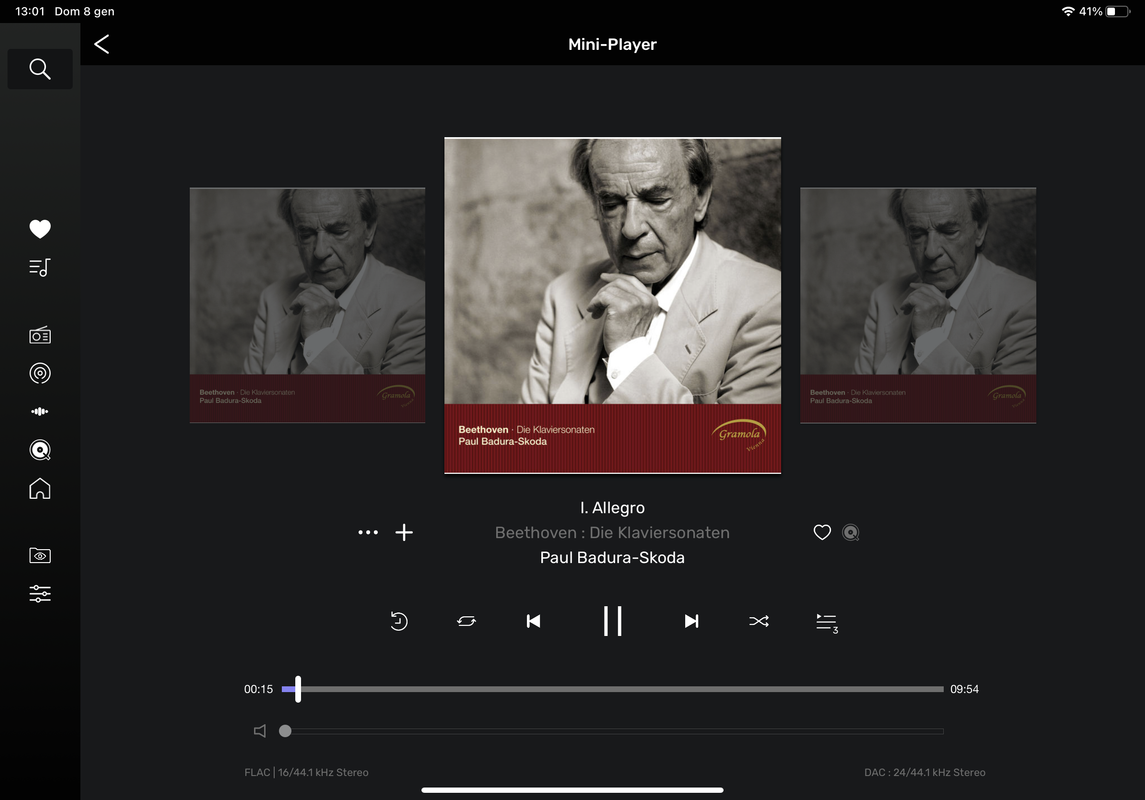Open playlists from the sidebar music list icon
Image resolution: width=1145 pixels, height=800 pixels.
coord(40,267)
